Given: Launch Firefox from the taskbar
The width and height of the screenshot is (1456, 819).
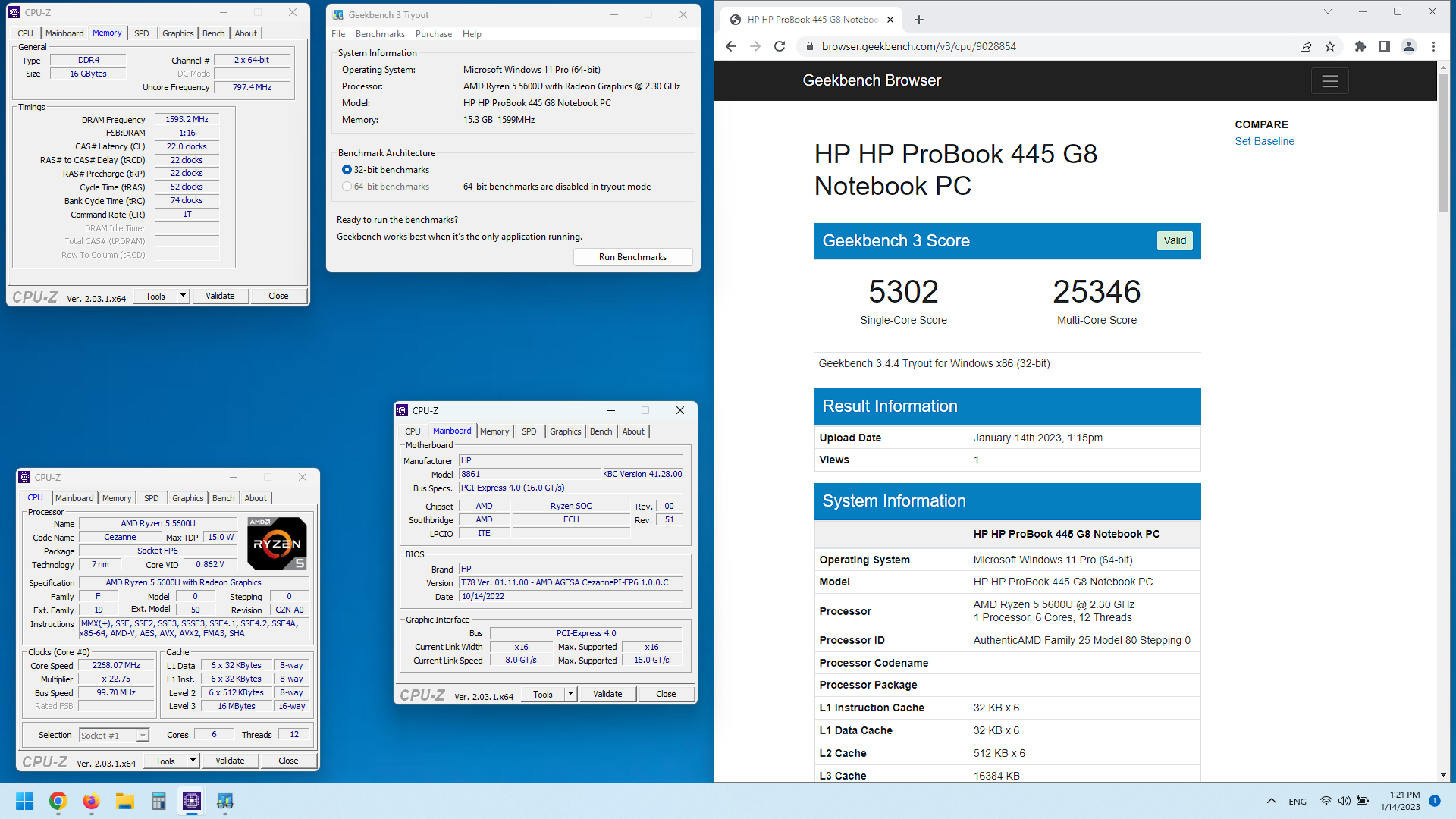Looking at the screenshot, I should pos(91,801).
